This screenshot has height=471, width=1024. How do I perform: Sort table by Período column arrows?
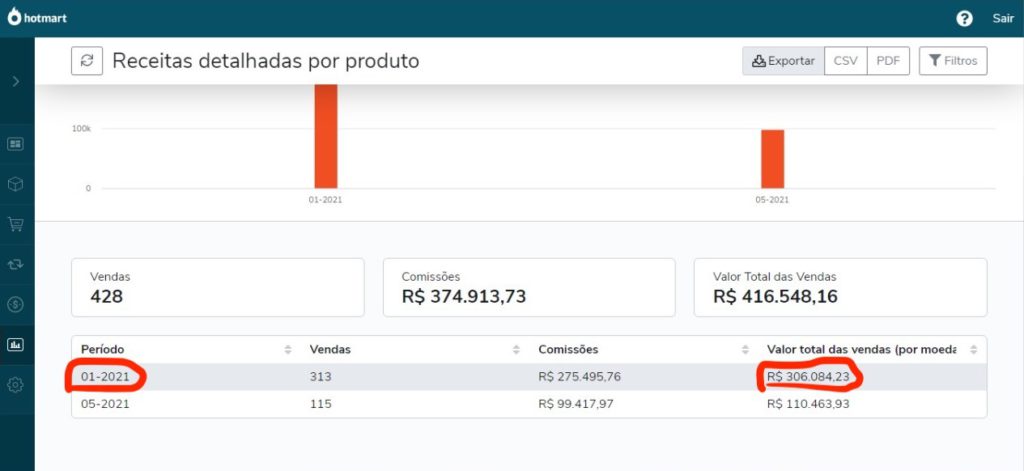(x=288, y=349)
